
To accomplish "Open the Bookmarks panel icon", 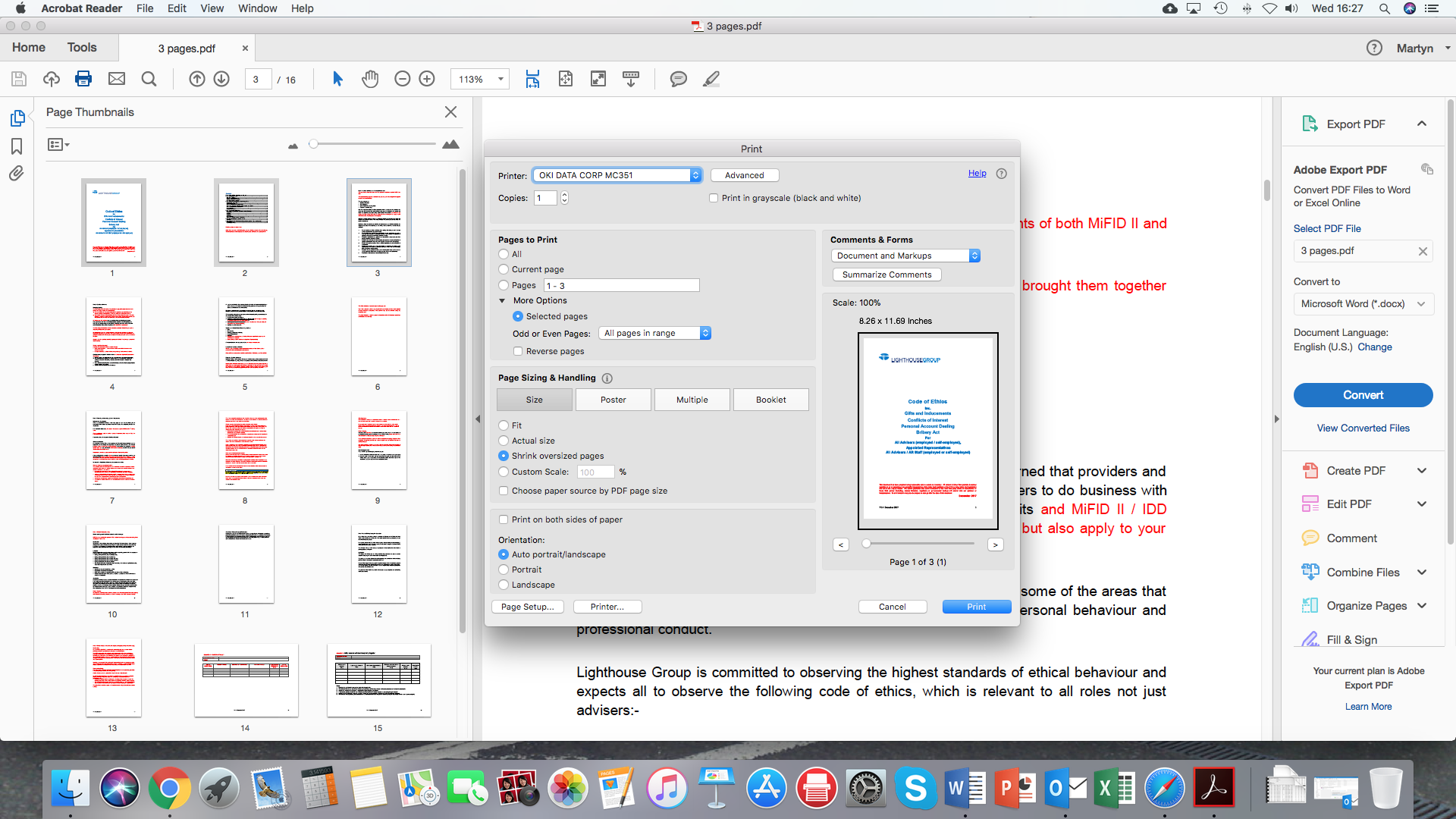I will tap(17, 146).
